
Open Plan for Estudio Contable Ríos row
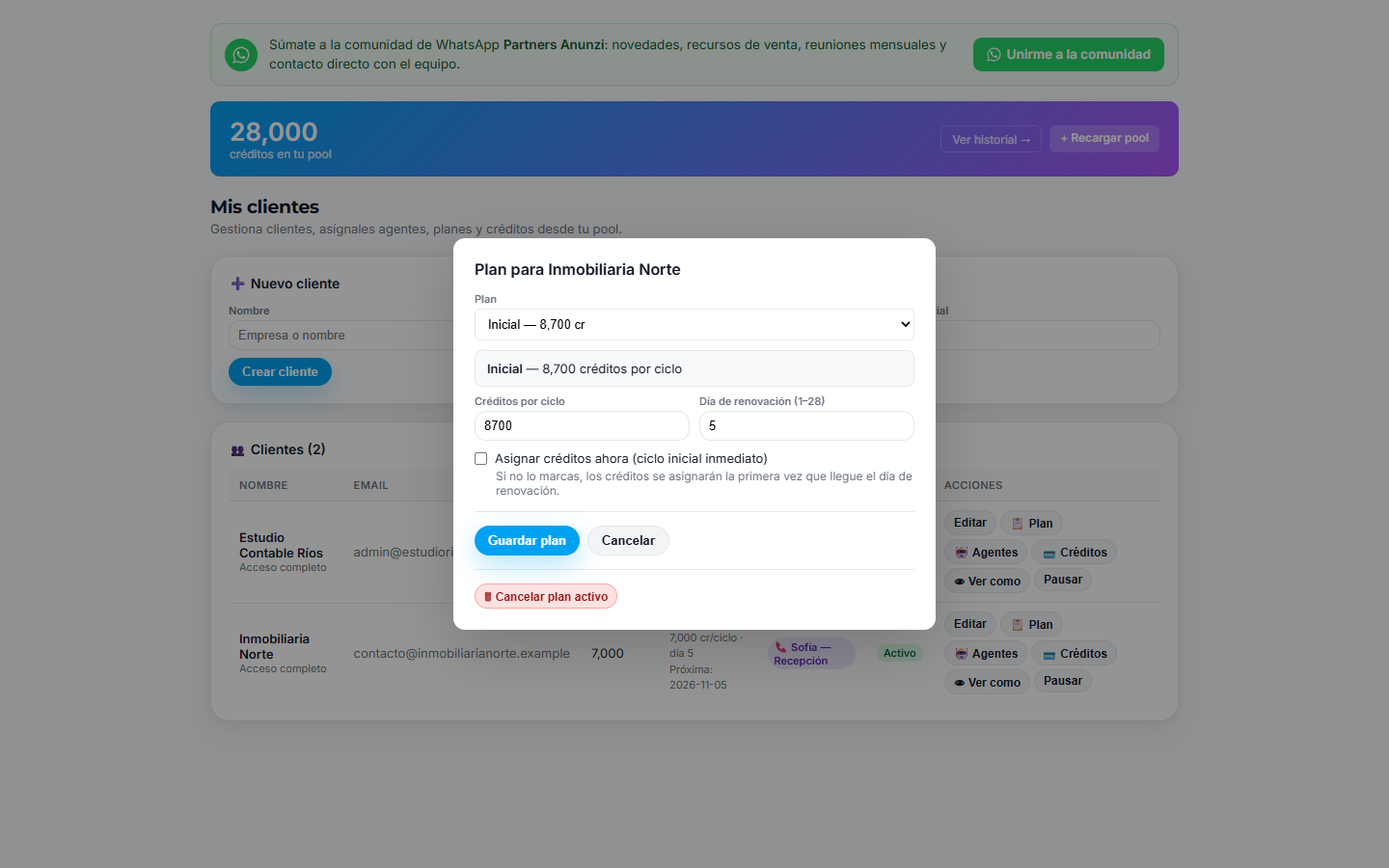point(1031,523)
